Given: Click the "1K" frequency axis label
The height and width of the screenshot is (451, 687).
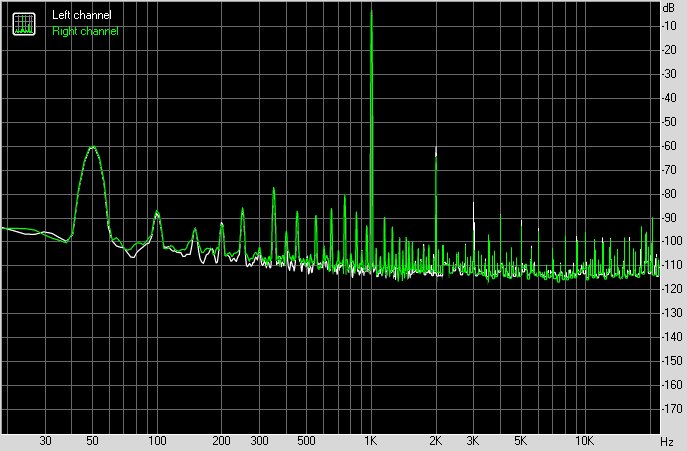Looking at the screenshot, I should (x=371, y=441).
